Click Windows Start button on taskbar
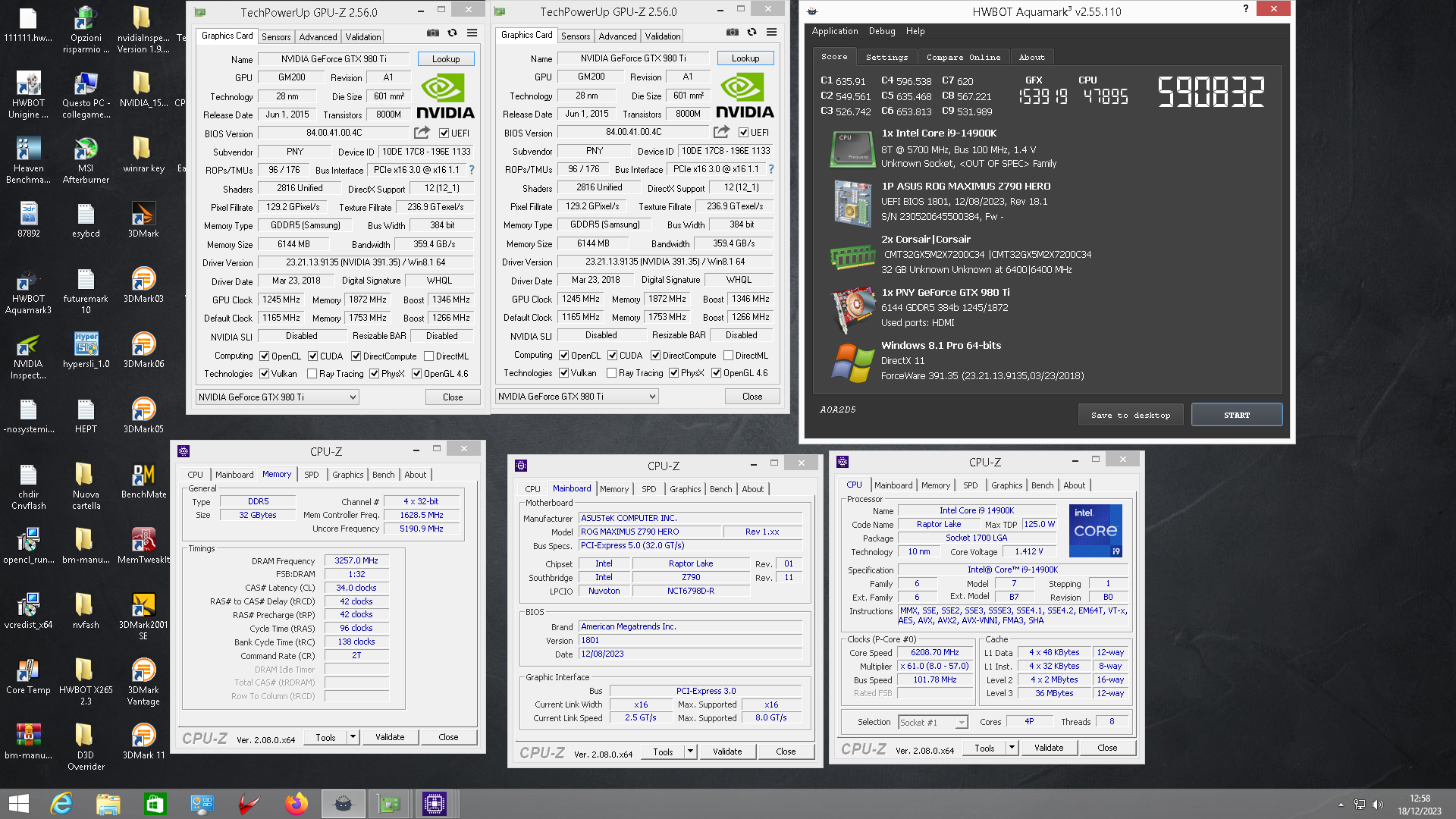 point(18,804)
